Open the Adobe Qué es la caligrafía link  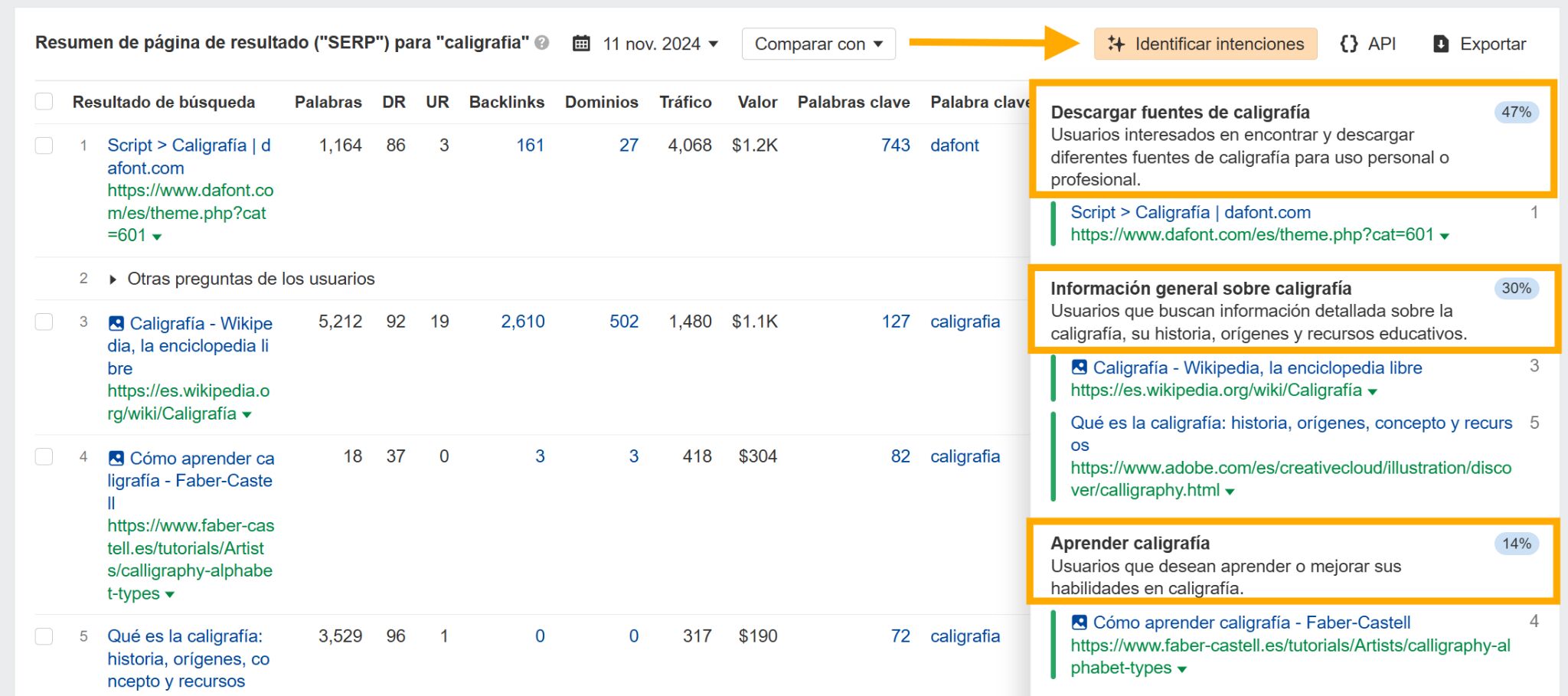click(1291, 423)
